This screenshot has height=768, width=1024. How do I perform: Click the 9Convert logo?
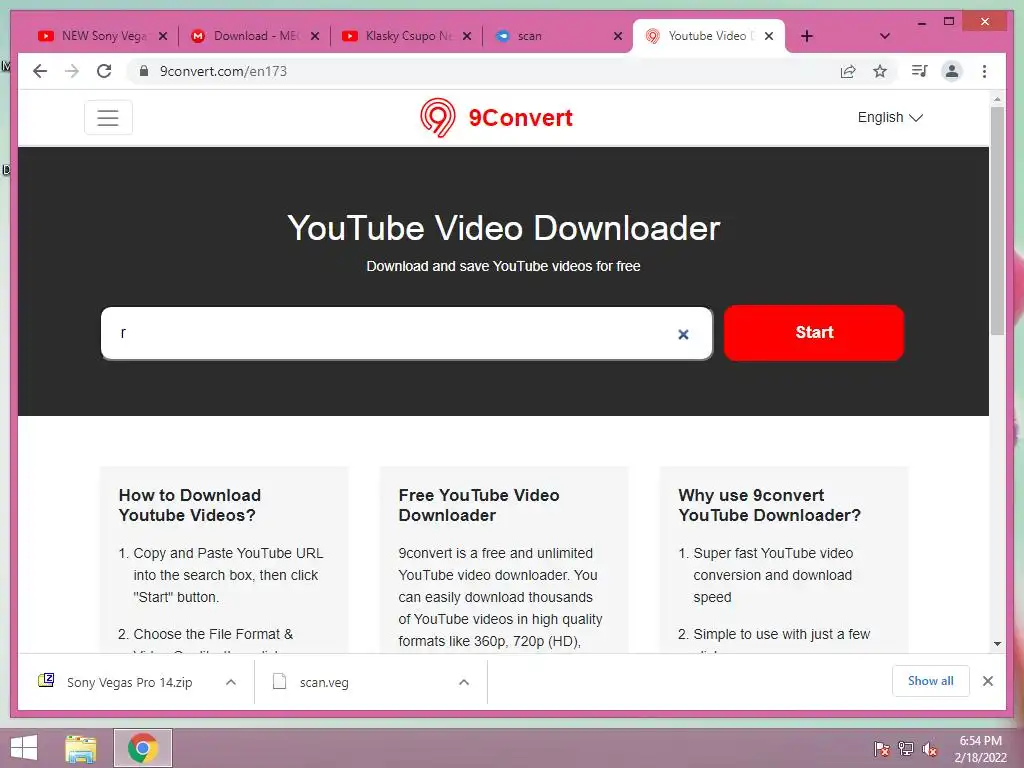tap(496, 118)
